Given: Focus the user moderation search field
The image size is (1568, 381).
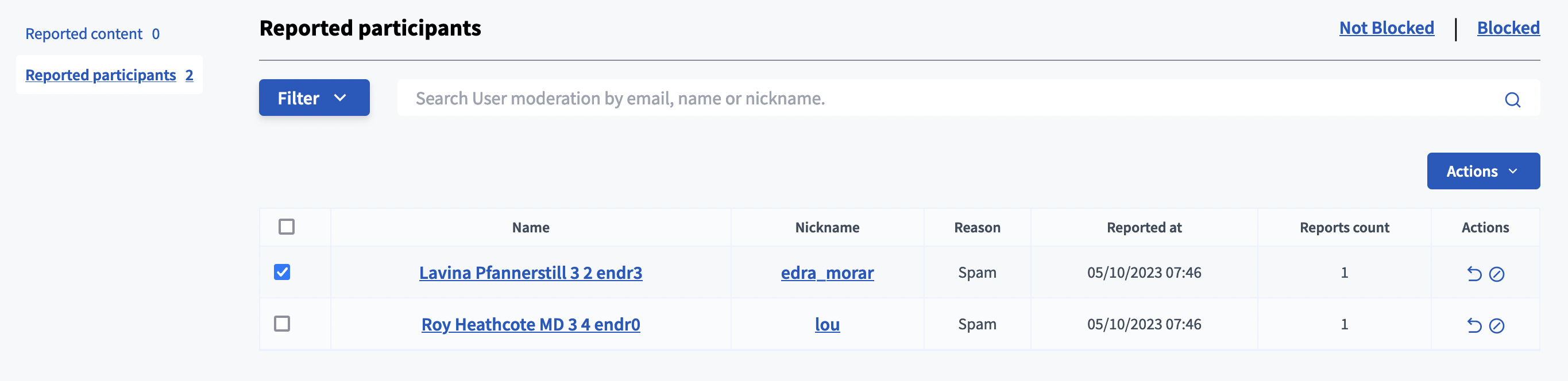Looking at the screenshot, I should [913, 99].
